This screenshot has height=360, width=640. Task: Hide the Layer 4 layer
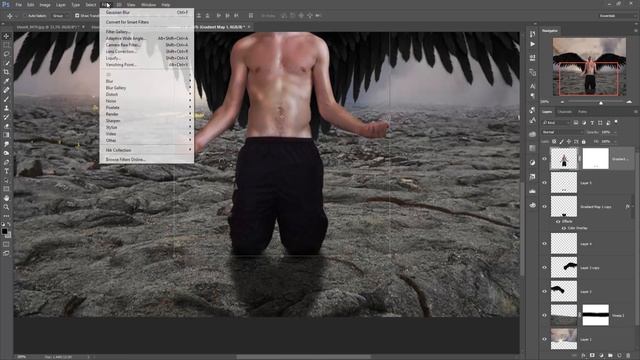click(544, 244)
